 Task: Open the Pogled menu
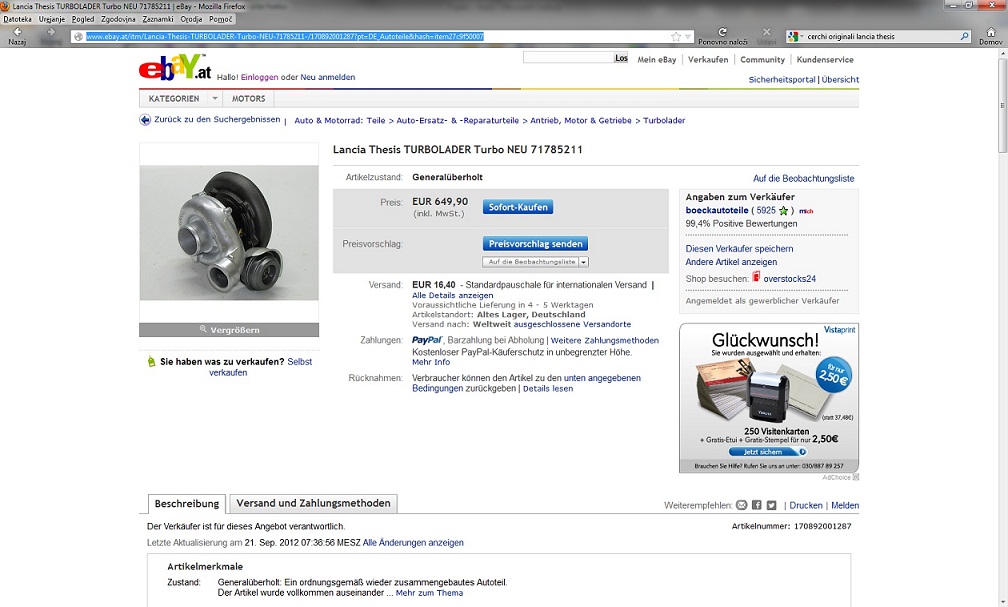(83, 19)
